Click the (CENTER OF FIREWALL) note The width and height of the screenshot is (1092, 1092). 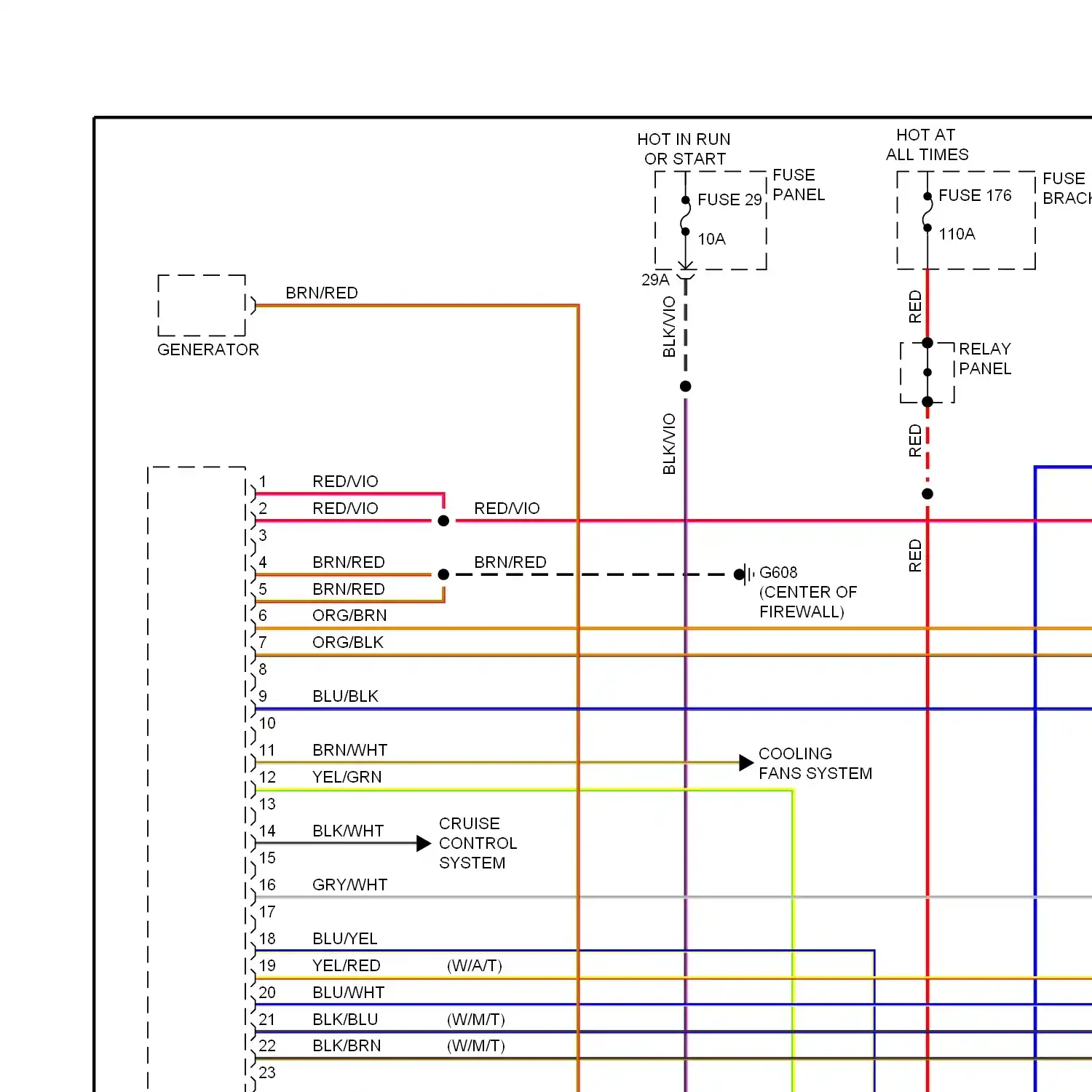(x=808, y=601)
